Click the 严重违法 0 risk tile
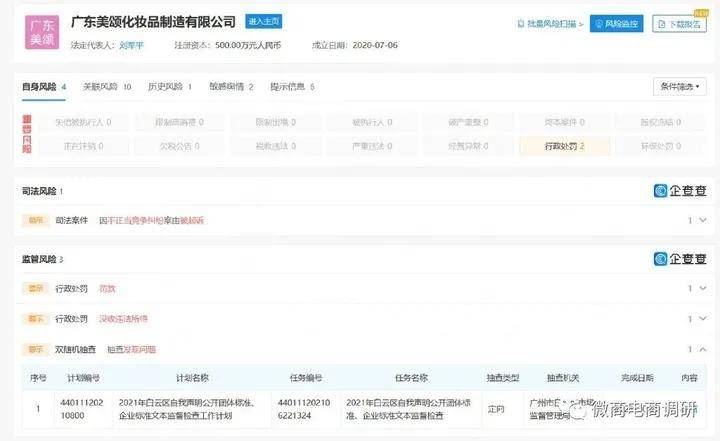 [x=372, y=146]
